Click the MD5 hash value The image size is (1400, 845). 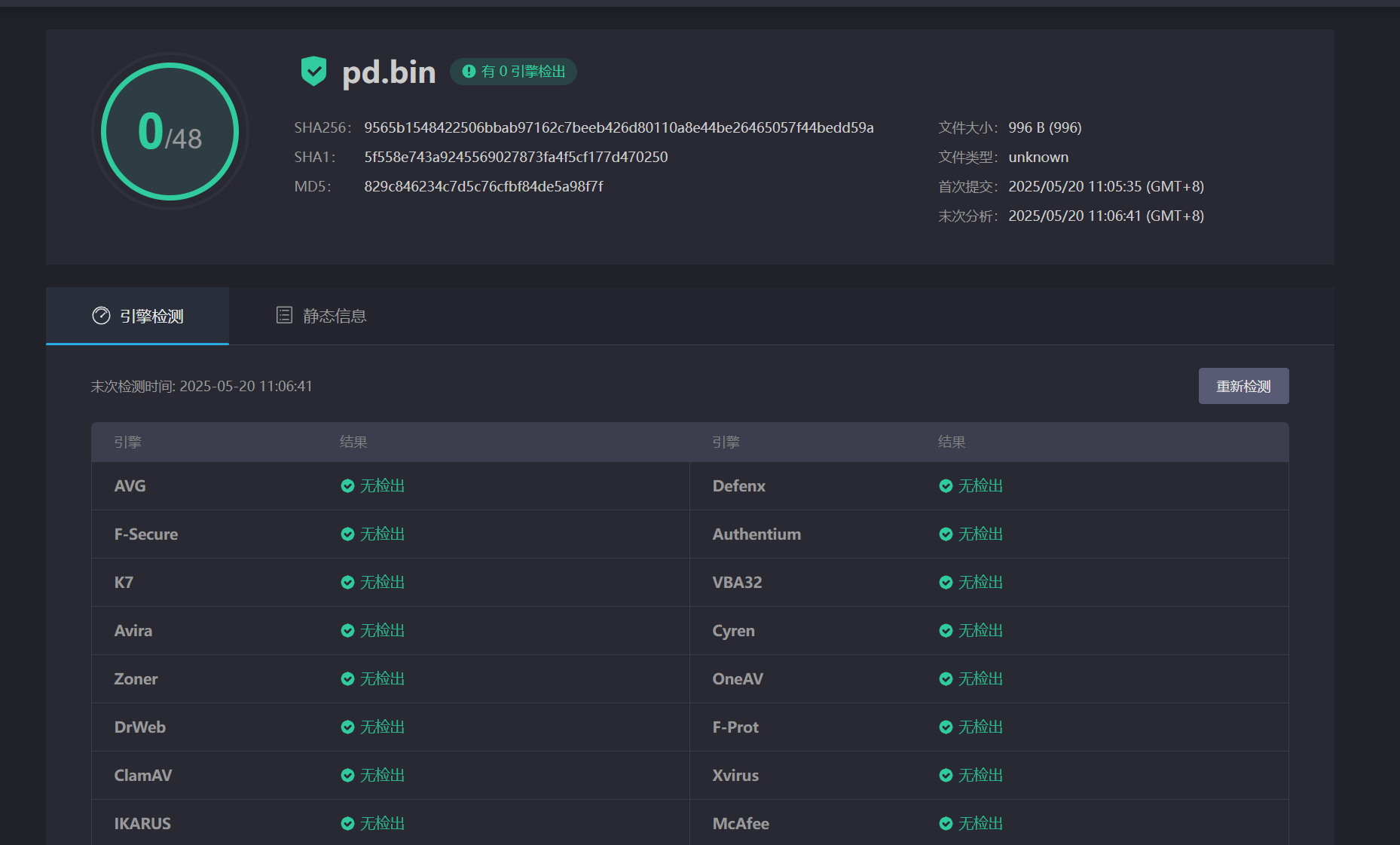pyautogui.click(x=484, y=186)
